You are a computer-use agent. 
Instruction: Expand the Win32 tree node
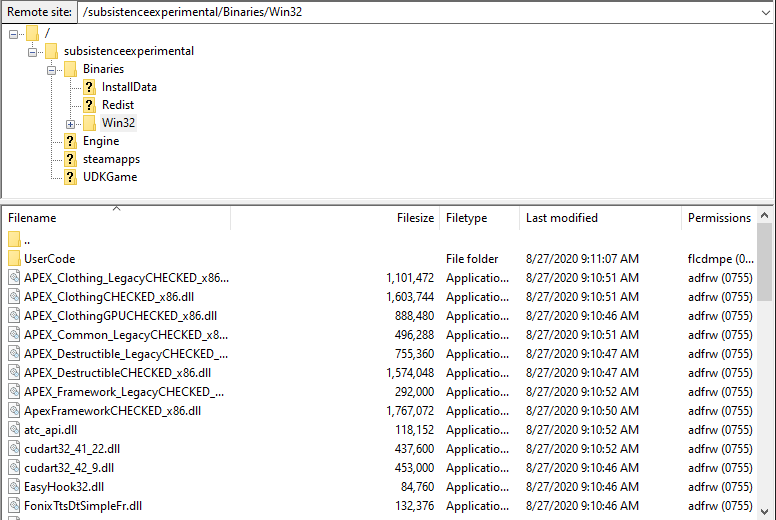click(70, 124)
